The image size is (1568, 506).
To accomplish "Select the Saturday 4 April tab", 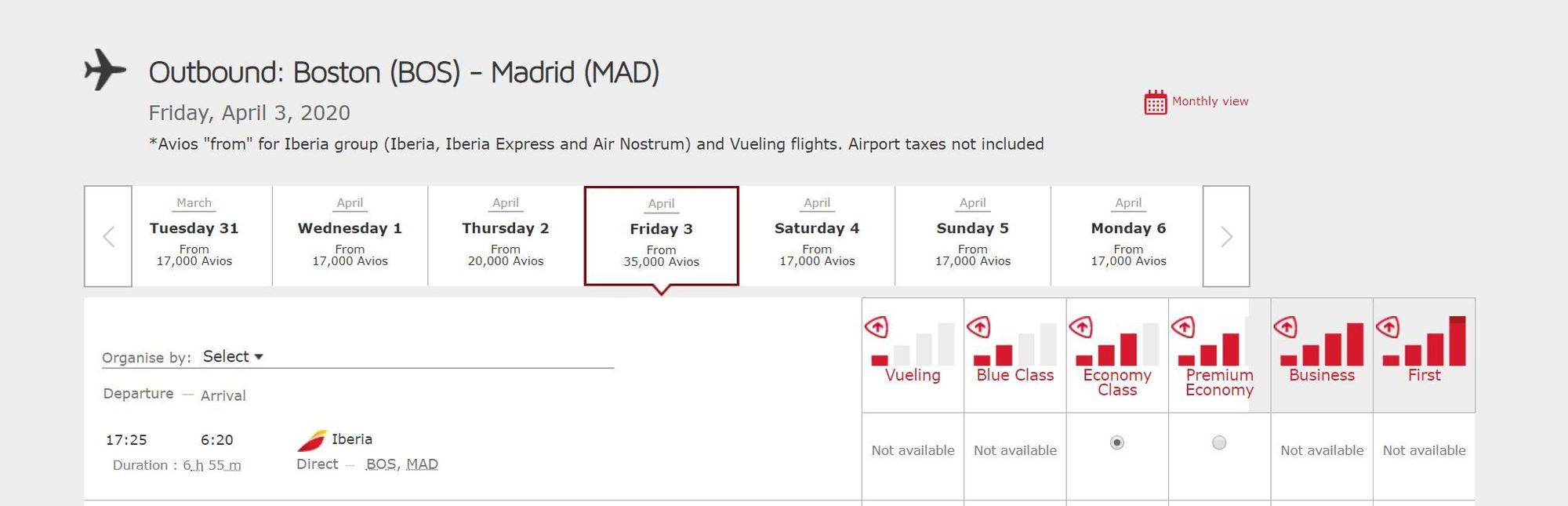I will coord(817,236).
